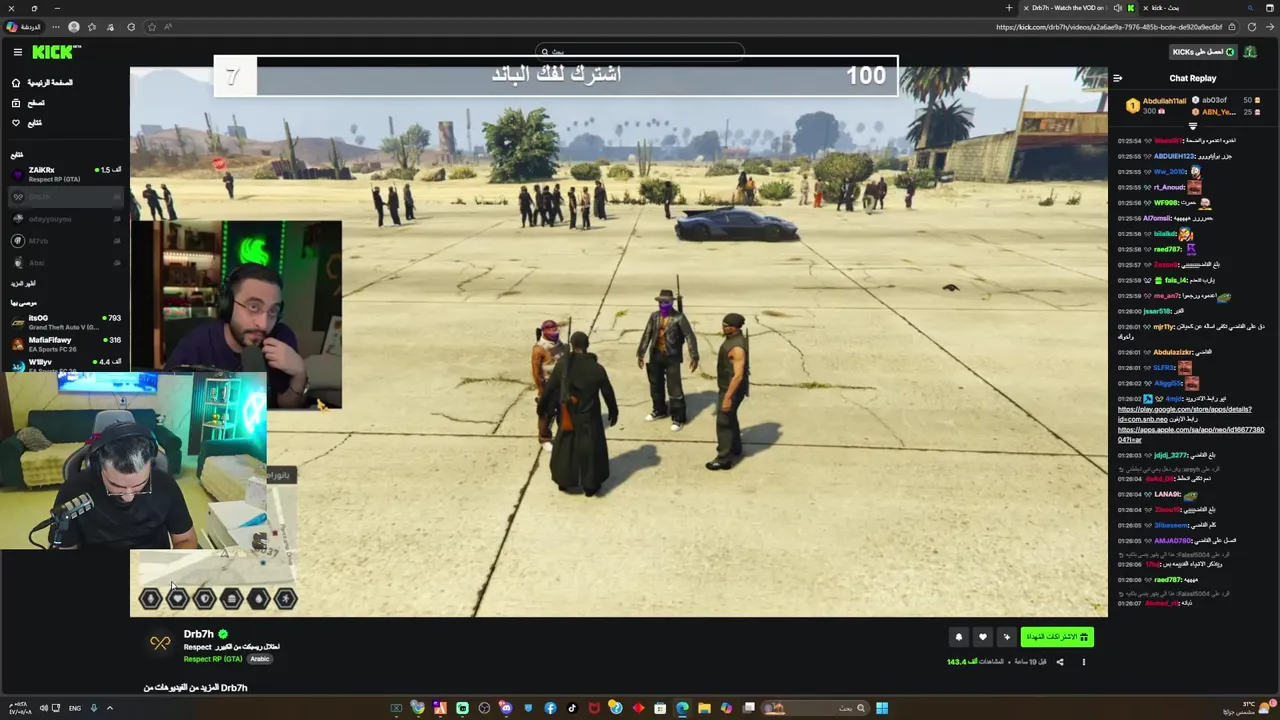Open TikTok icon in taskbar
The image size is (1280, 720).
click(572, 708)
